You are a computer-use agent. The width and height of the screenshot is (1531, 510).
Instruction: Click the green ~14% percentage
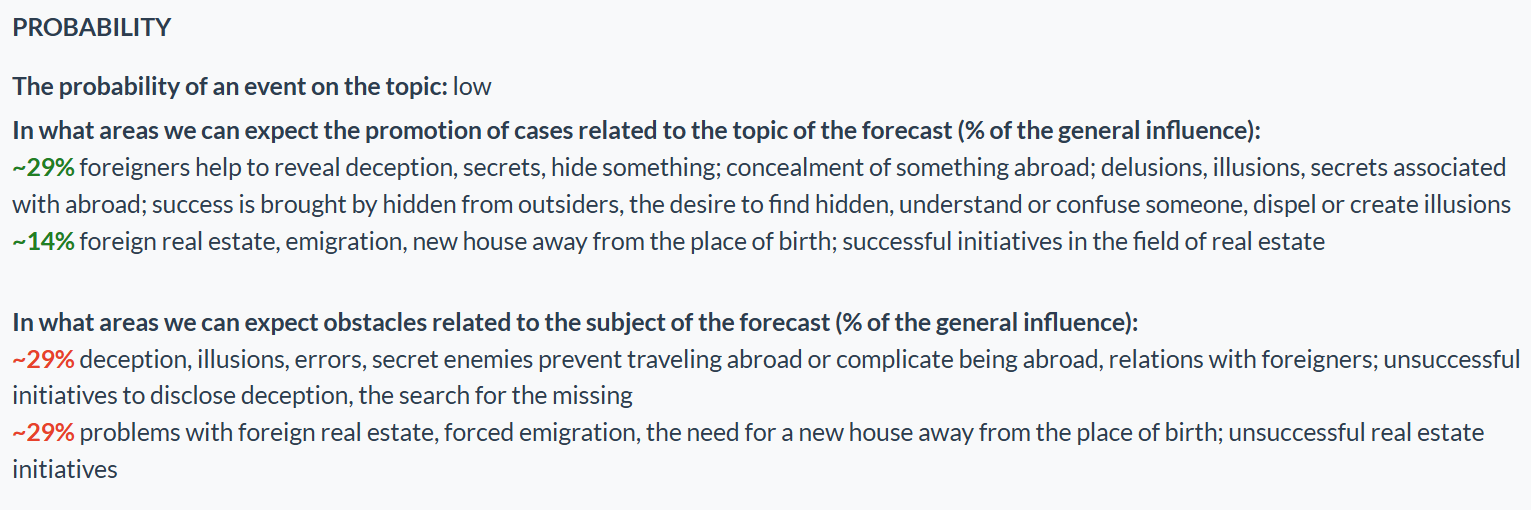click(x=43, y=242)
